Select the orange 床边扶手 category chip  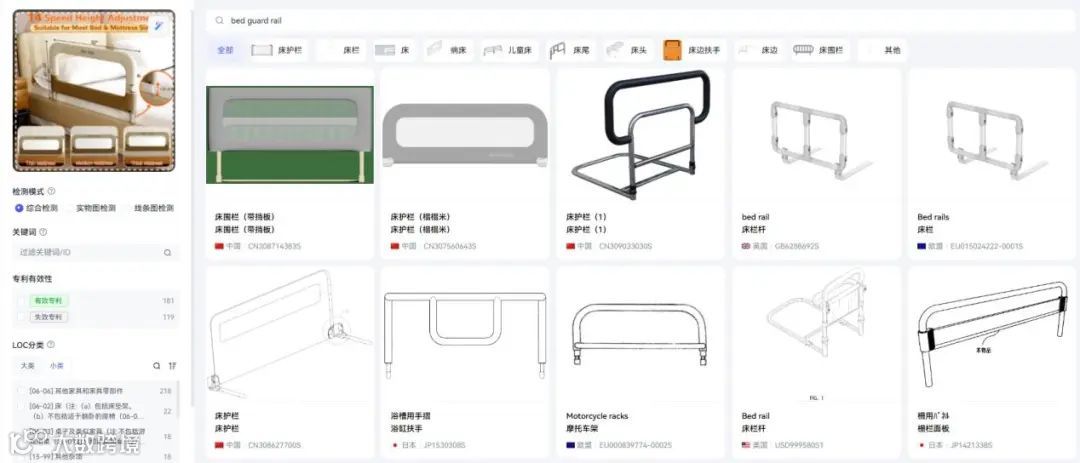(x=694, y=50)
